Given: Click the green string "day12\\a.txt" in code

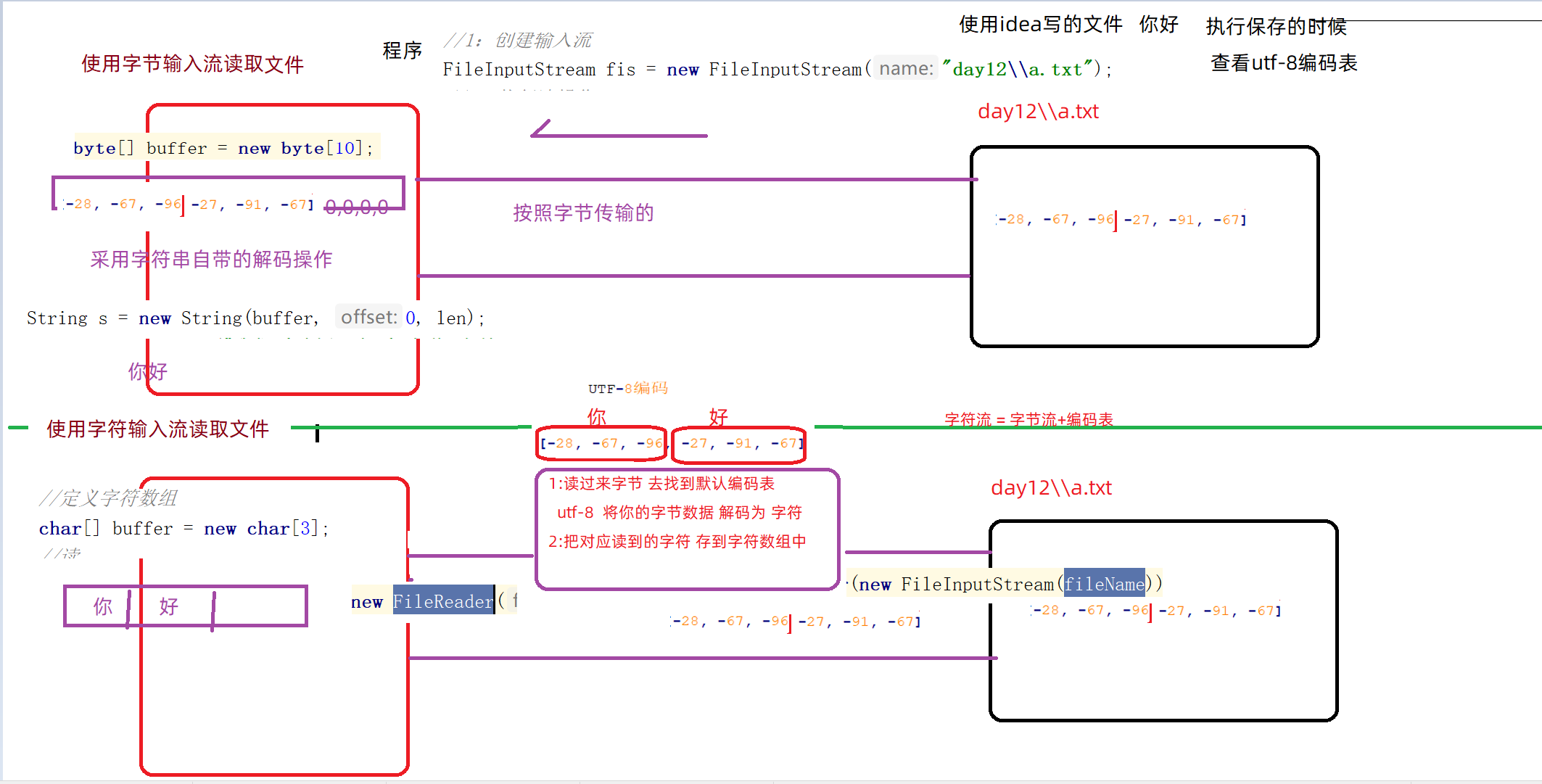Looking at the screenshot, I should [x=1018, y=69].
